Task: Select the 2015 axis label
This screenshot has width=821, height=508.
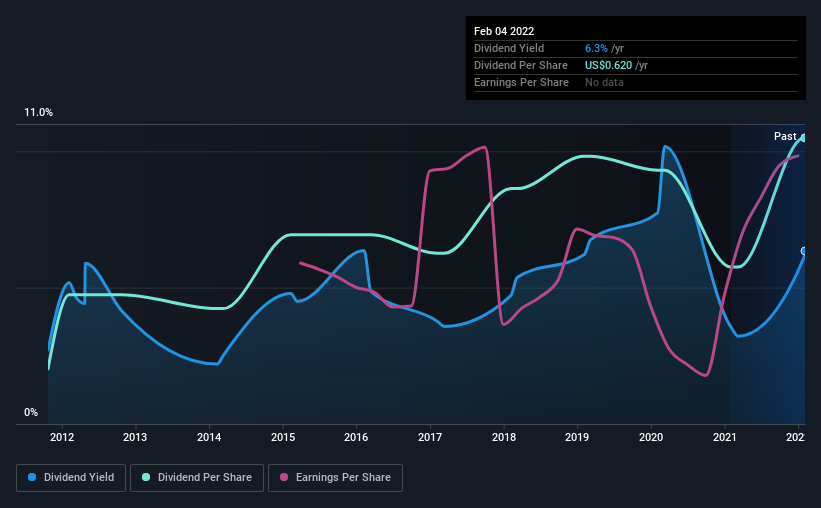Action: point(283,437)
